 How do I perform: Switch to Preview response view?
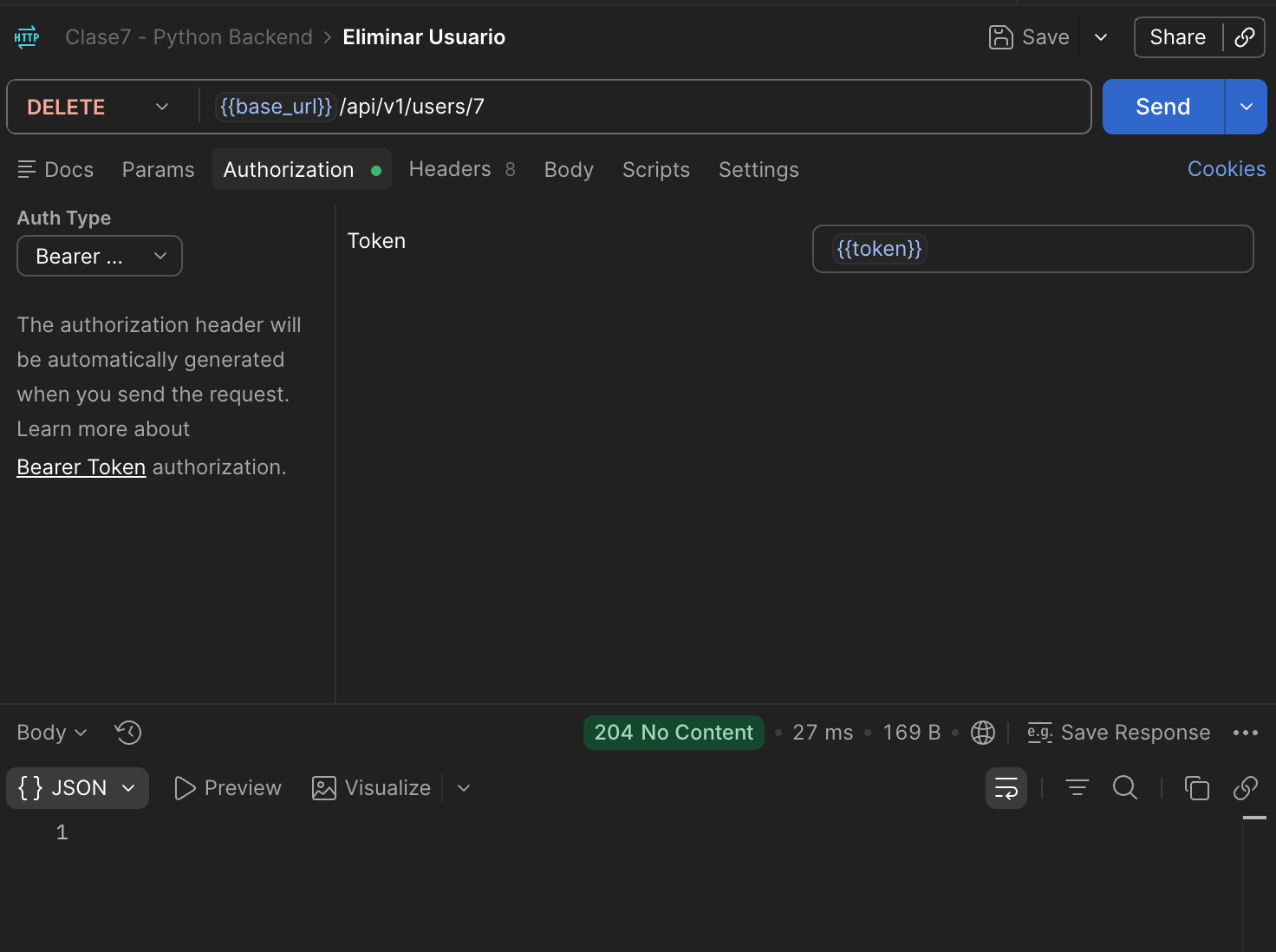(228, 788)
